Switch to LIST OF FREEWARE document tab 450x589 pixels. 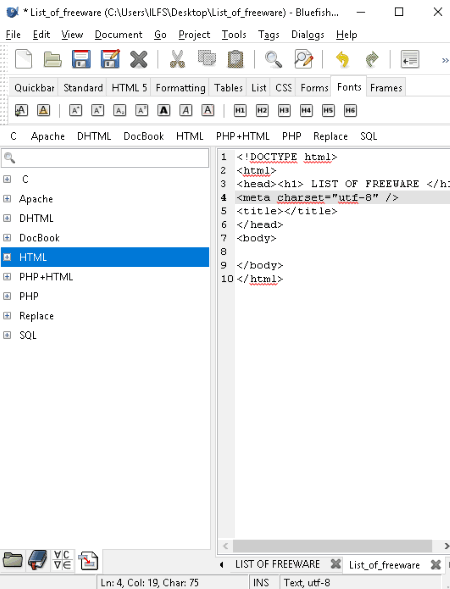point(277,564)
